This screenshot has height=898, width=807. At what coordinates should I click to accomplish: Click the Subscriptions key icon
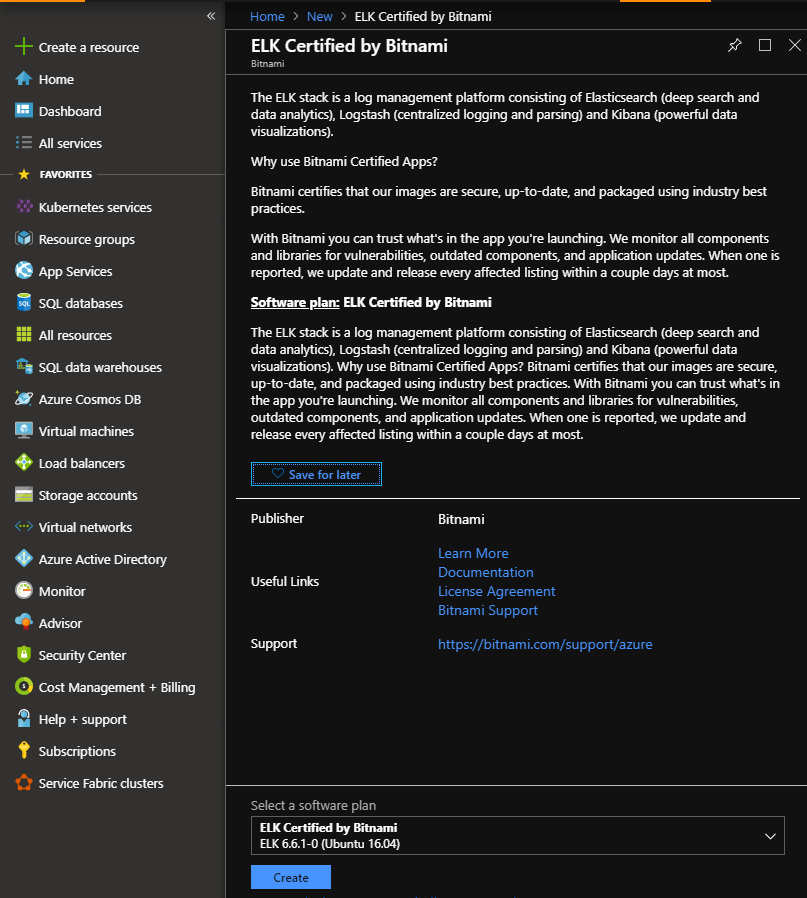24,751
